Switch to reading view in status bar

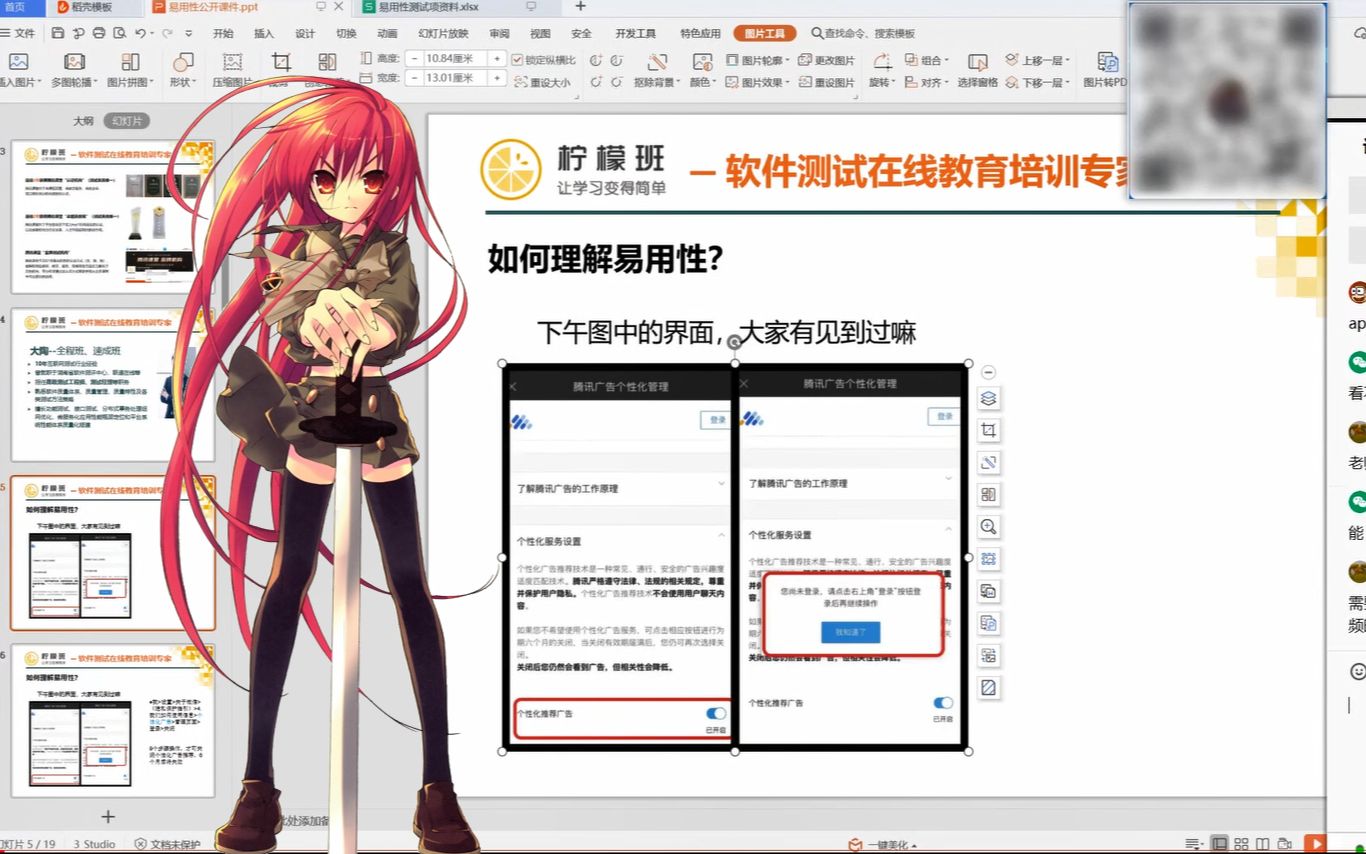(x=1262, y=844)
